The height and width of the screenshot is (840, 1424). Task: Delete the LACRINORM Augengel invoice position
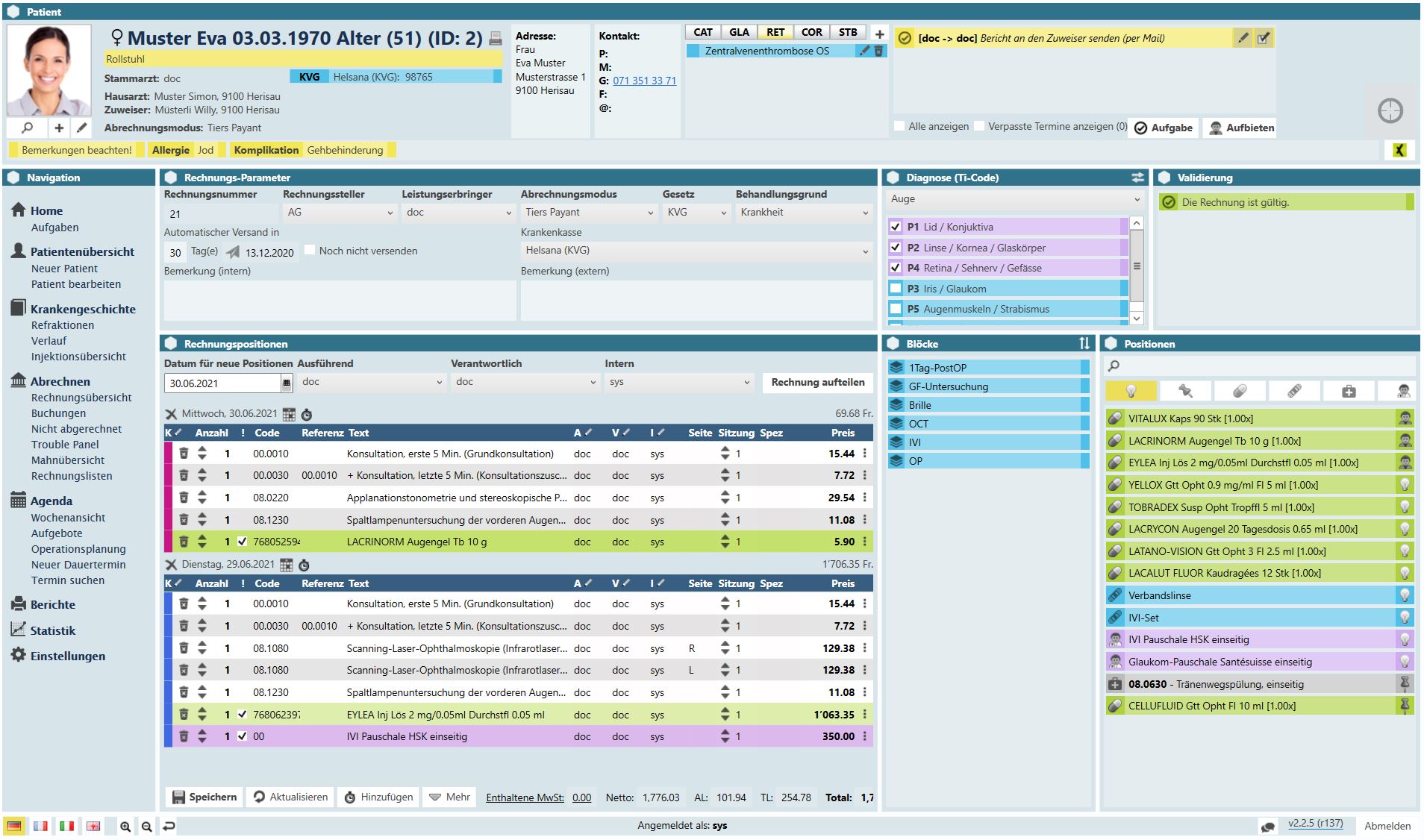[184, 542]
